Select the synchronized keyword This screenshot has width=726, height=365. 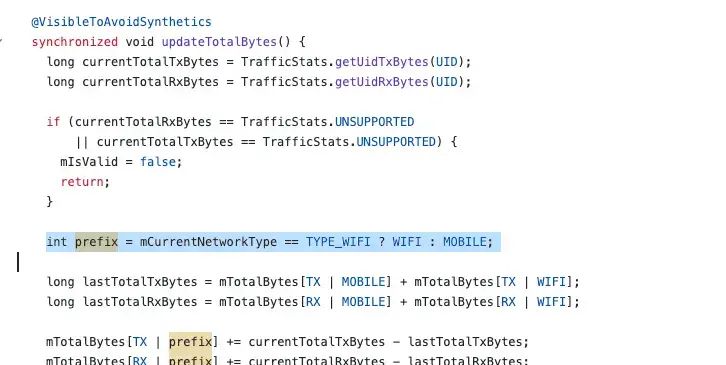[75, 42]
